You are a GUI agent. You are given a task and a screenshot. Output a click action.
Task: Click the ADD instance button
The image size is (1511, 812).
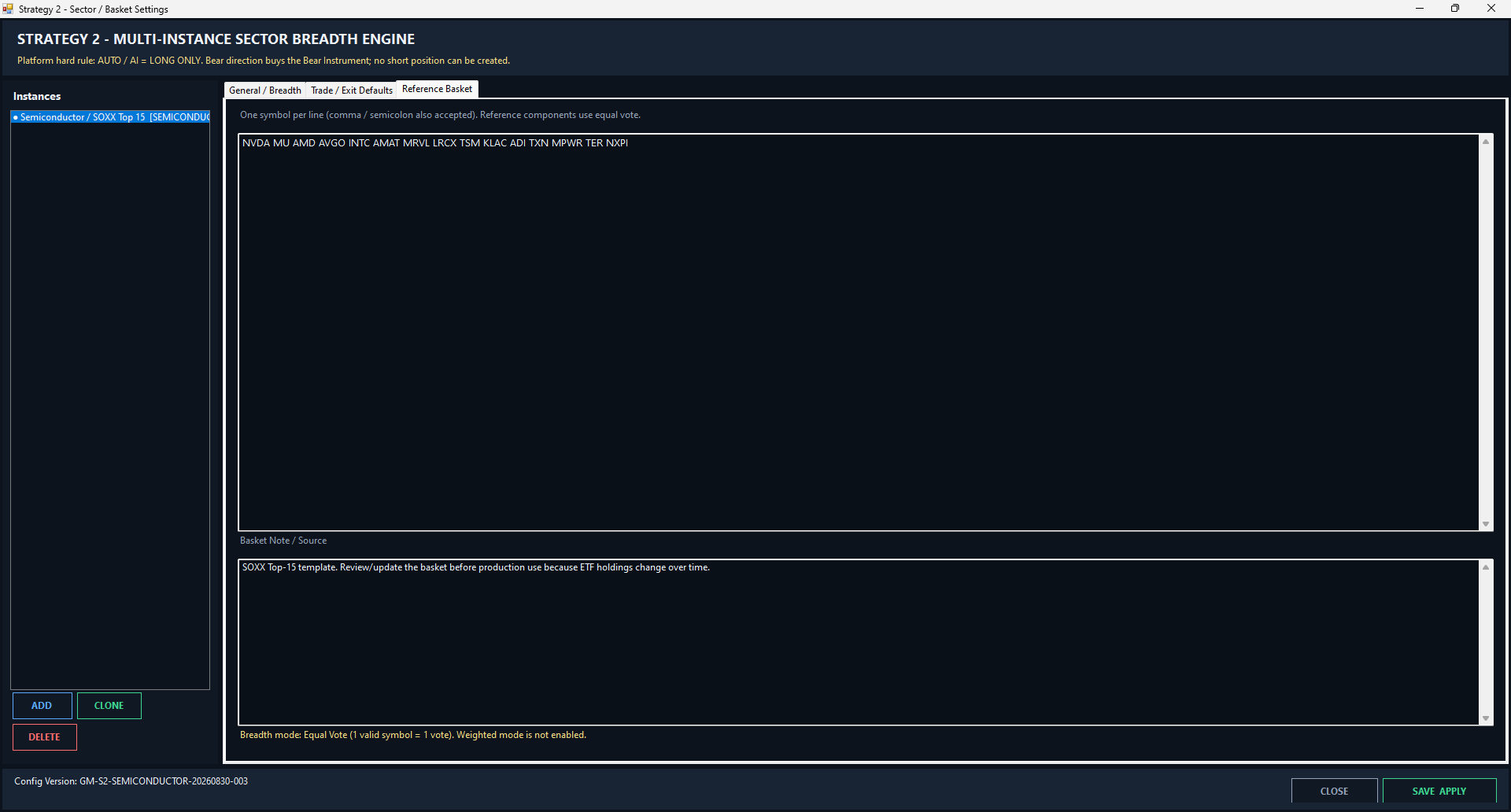(x=42, y=706)
